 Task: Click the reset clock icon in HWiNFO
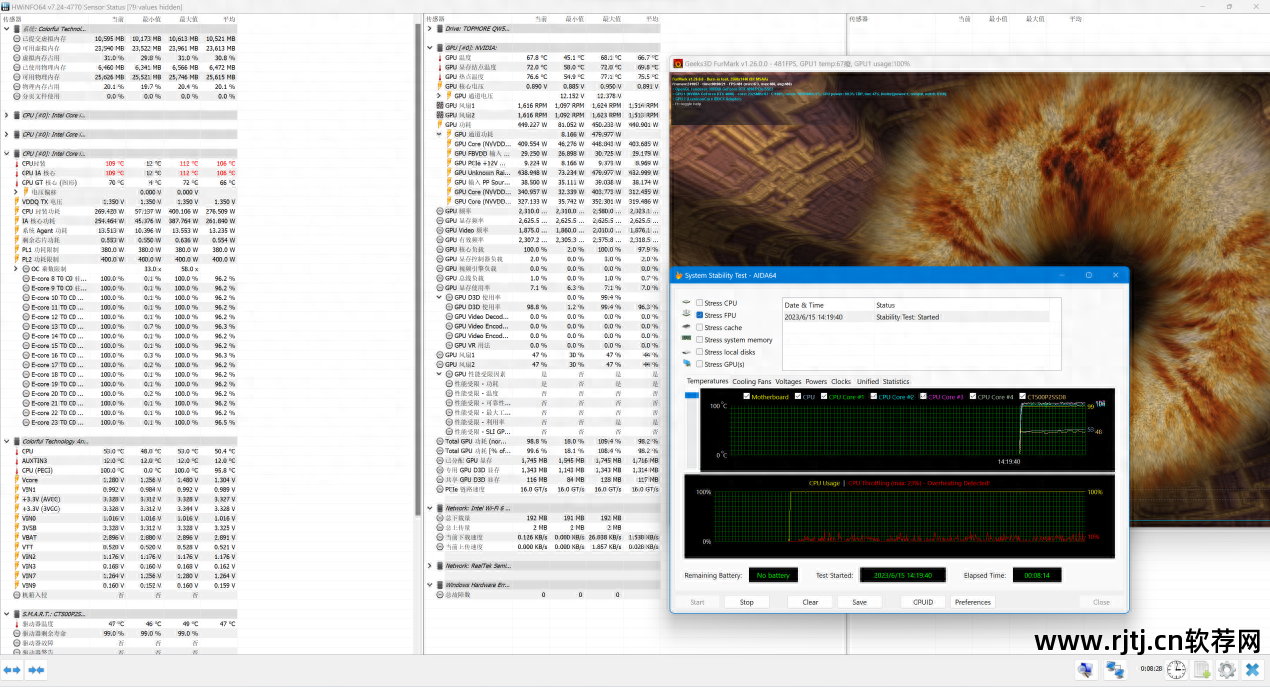point(1177,669)
